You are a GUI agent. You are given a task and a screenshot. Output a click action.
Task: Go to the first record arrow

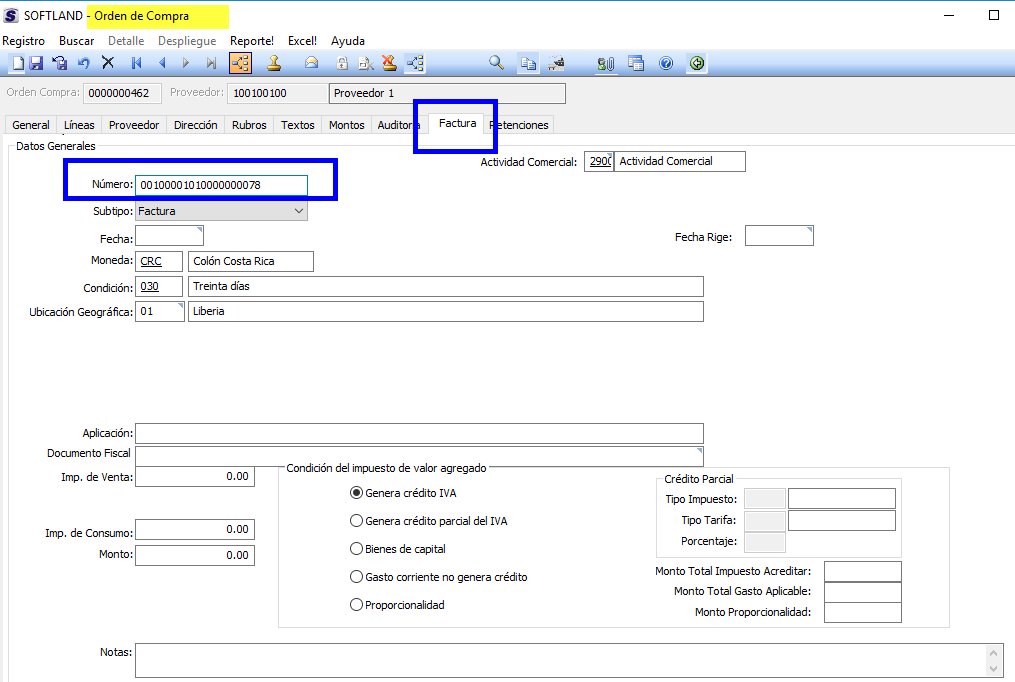(x=137, y=63)
